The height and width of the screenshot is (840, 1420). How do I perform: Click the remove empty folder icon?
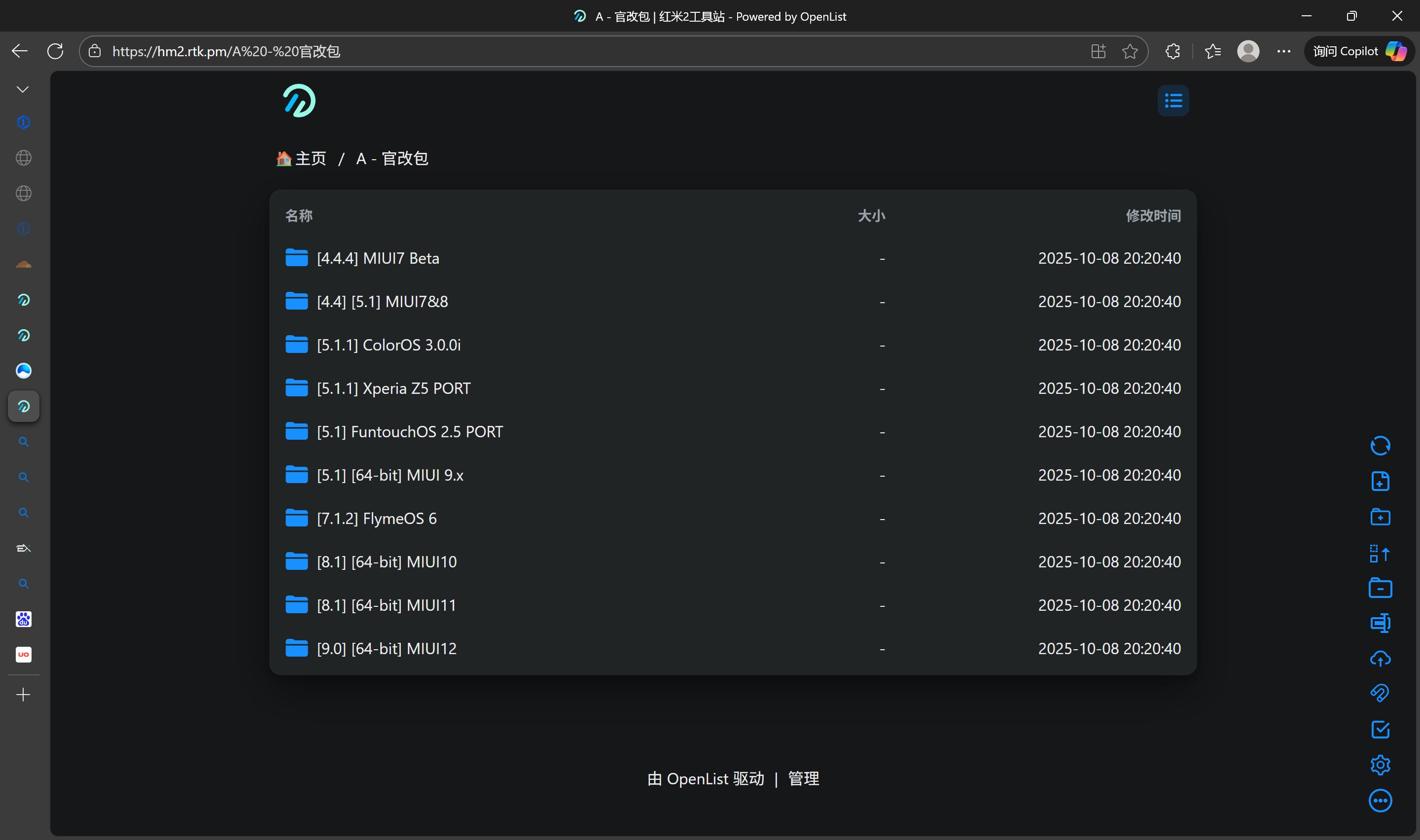point(1380,588)
